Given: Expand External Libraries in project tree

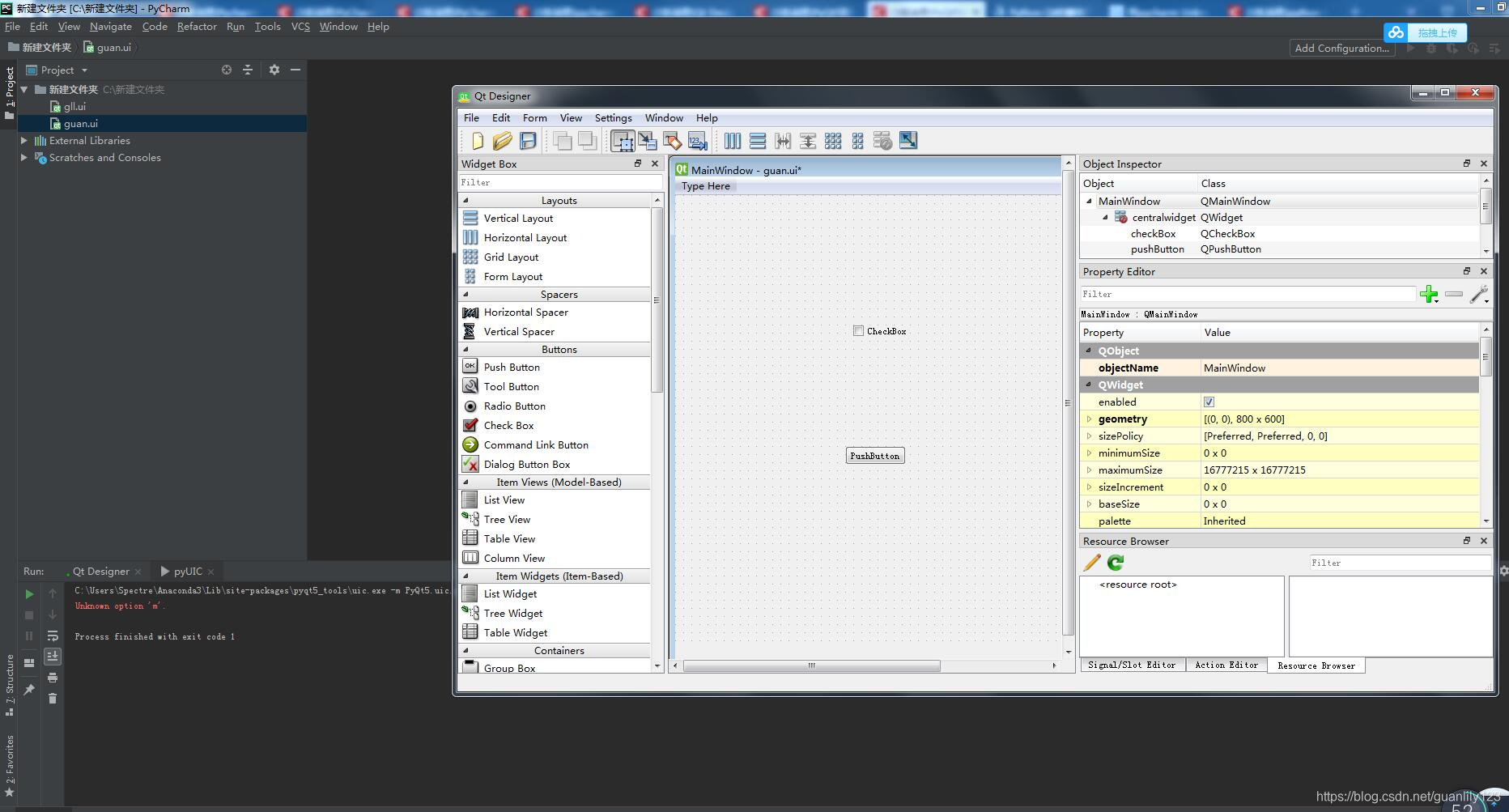Looking at the screenshot, I should (24, 141).
